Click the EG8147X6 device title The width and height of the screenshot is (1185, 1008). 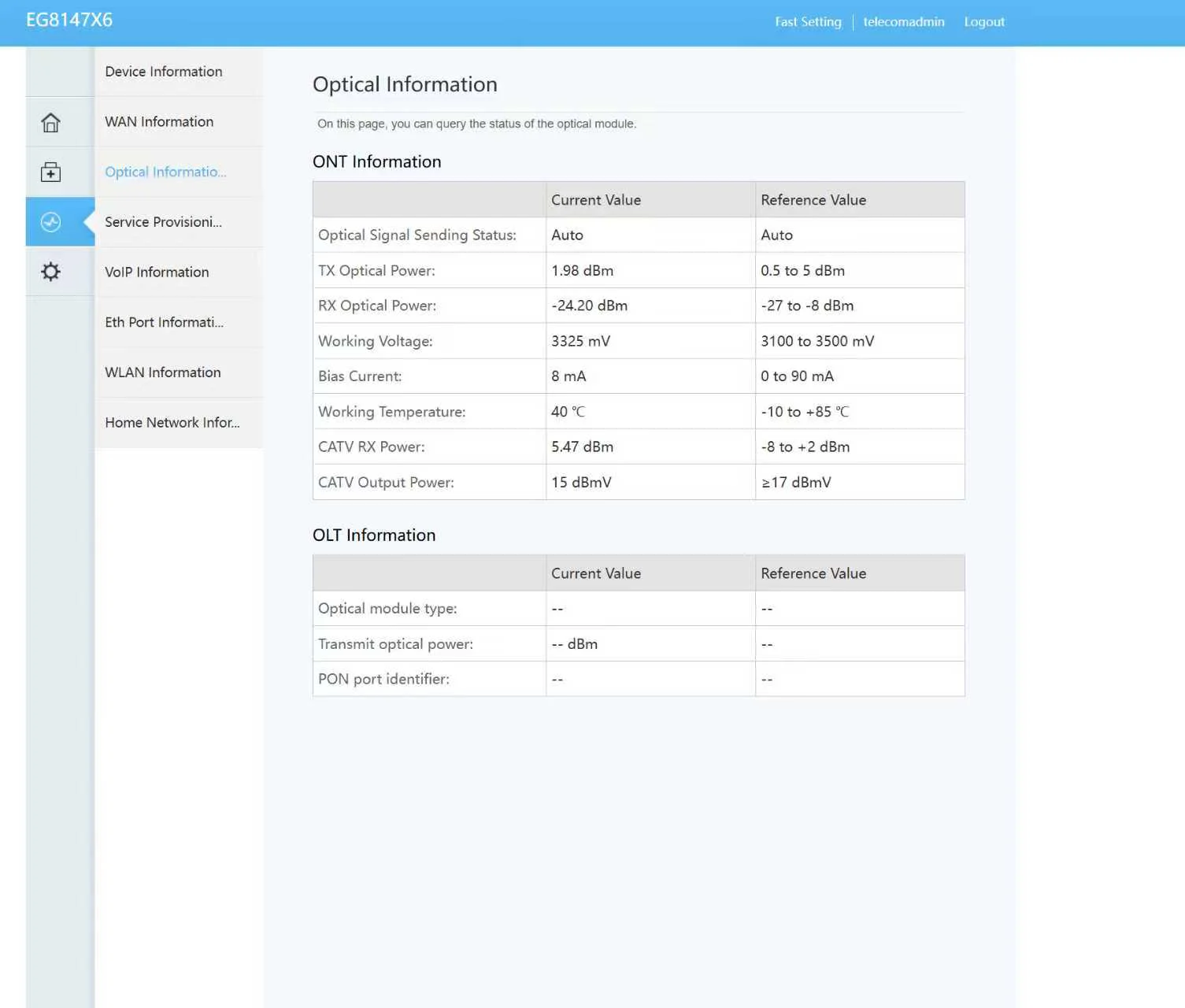tap(69, 20)
